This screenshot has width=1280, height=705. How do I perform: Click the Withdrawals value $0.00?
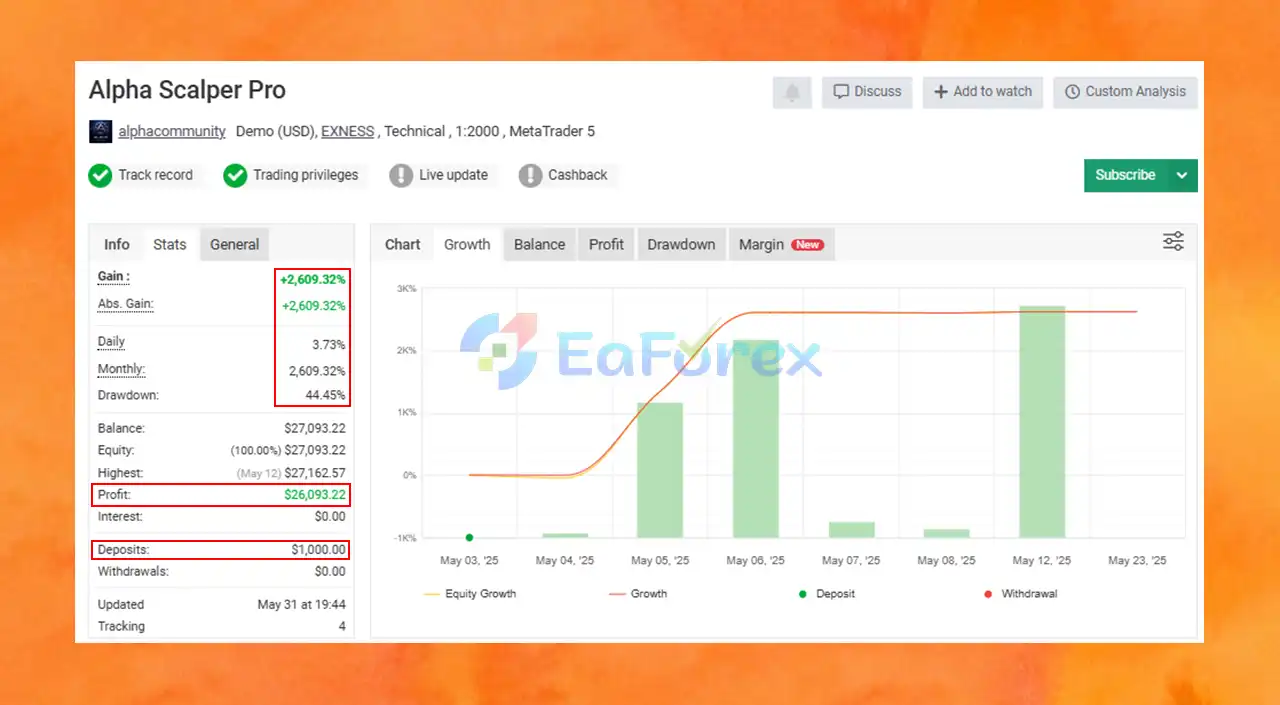point(330,572)
